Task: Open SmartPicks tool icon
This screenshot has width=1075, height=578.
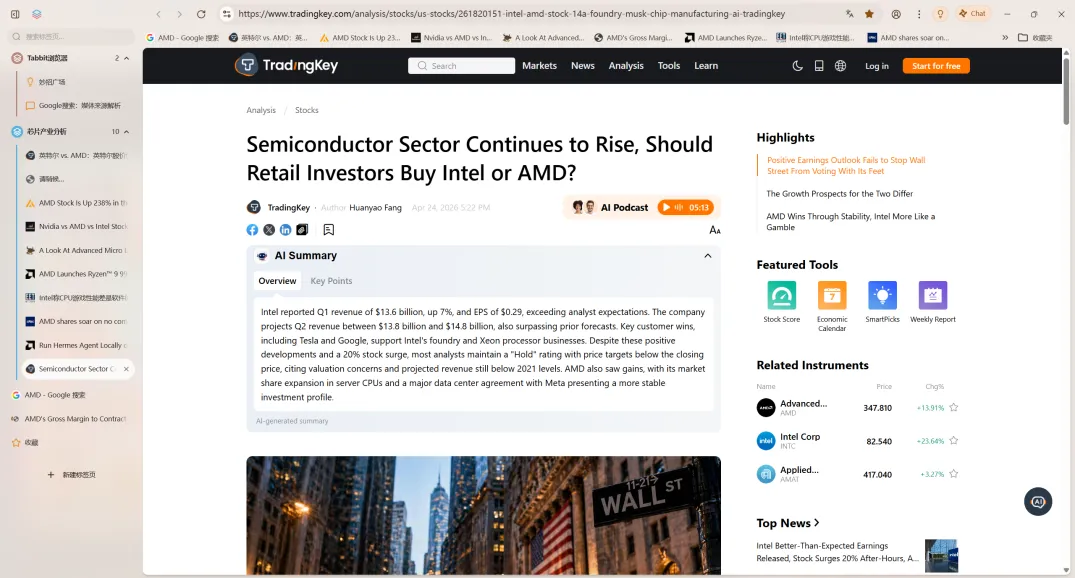Action: (x=882, y=296)
